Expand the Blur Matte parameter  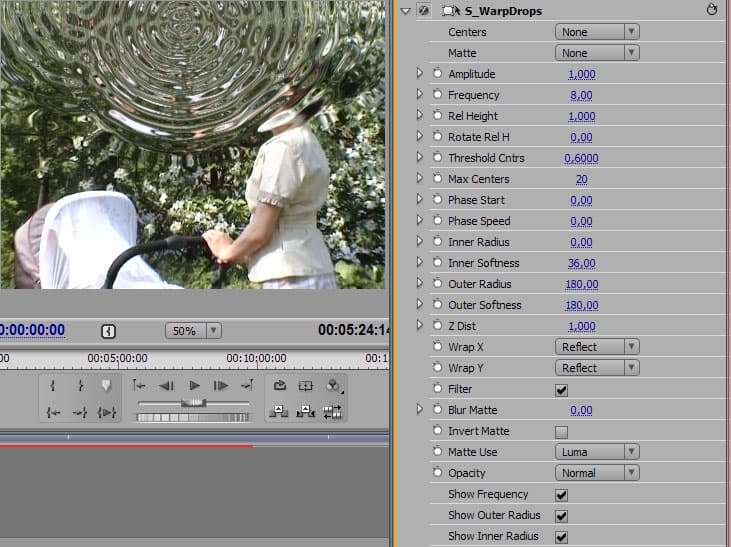[419, 409]
